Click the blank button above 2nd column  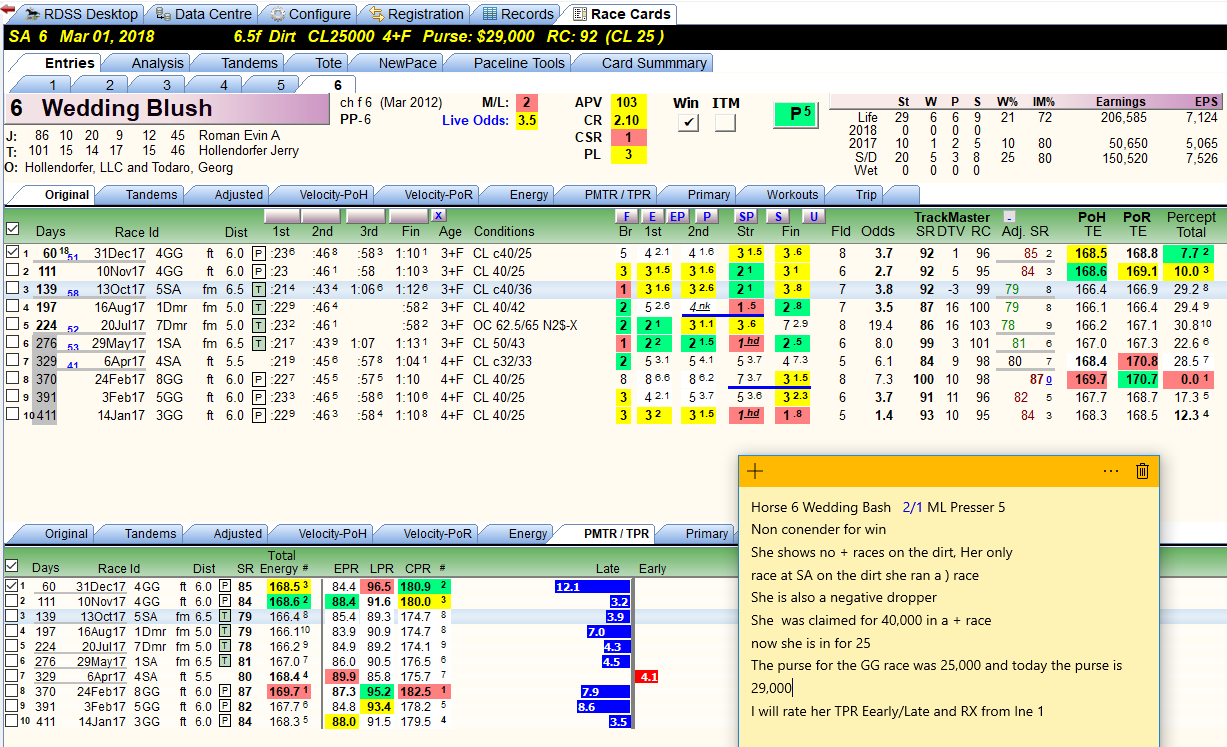click(x=322, y=216)
